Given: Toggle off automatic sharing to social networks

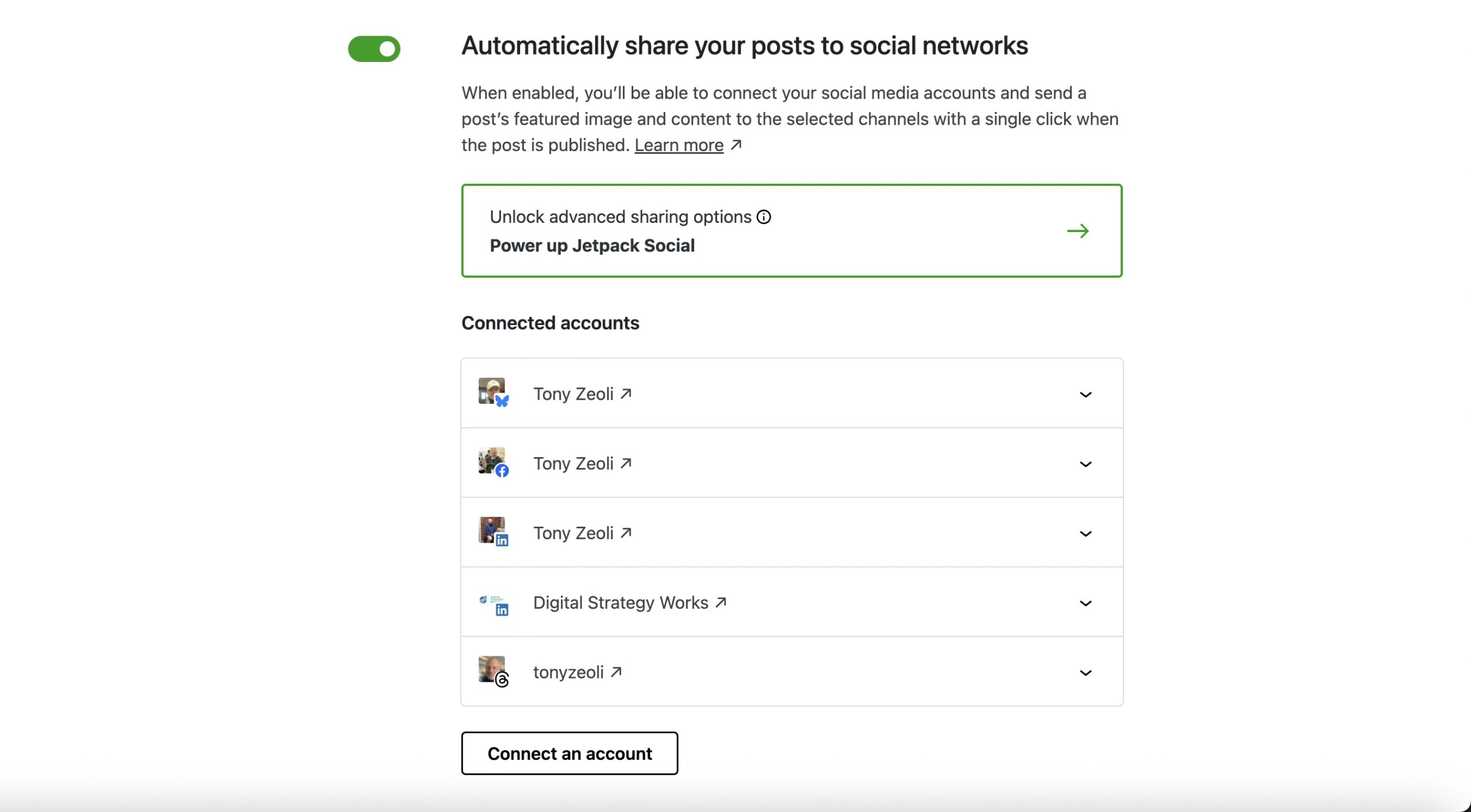Looking at the screenshot, I should [x=374, y=49].
